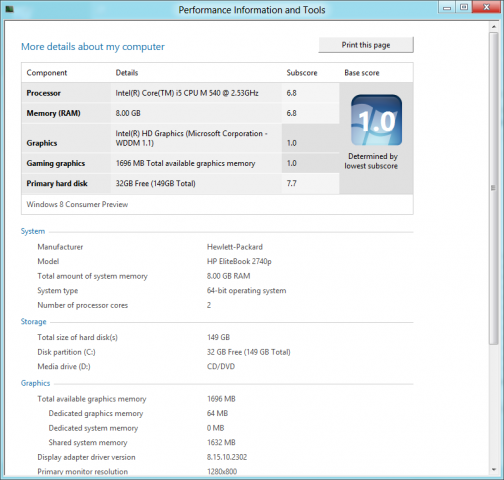
Task: Click the Intel Core i5 CPU M 540 detail
Action: tap(187, 93)
